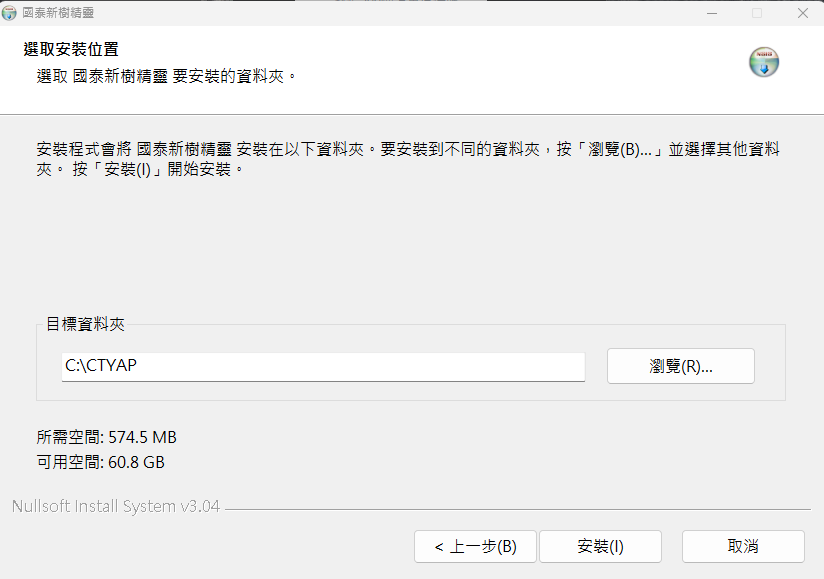Click the subtitle 選取 國泰新樹精靈 要安裝的資料夾
This screenshot has width=824, height=579.
tap(166, 76)
